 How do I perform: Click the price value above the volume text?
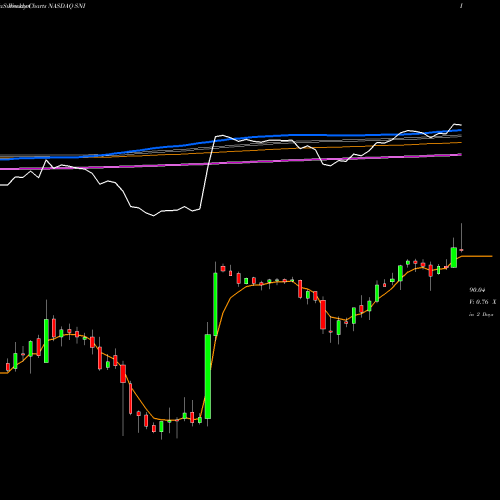coord(477,290)
